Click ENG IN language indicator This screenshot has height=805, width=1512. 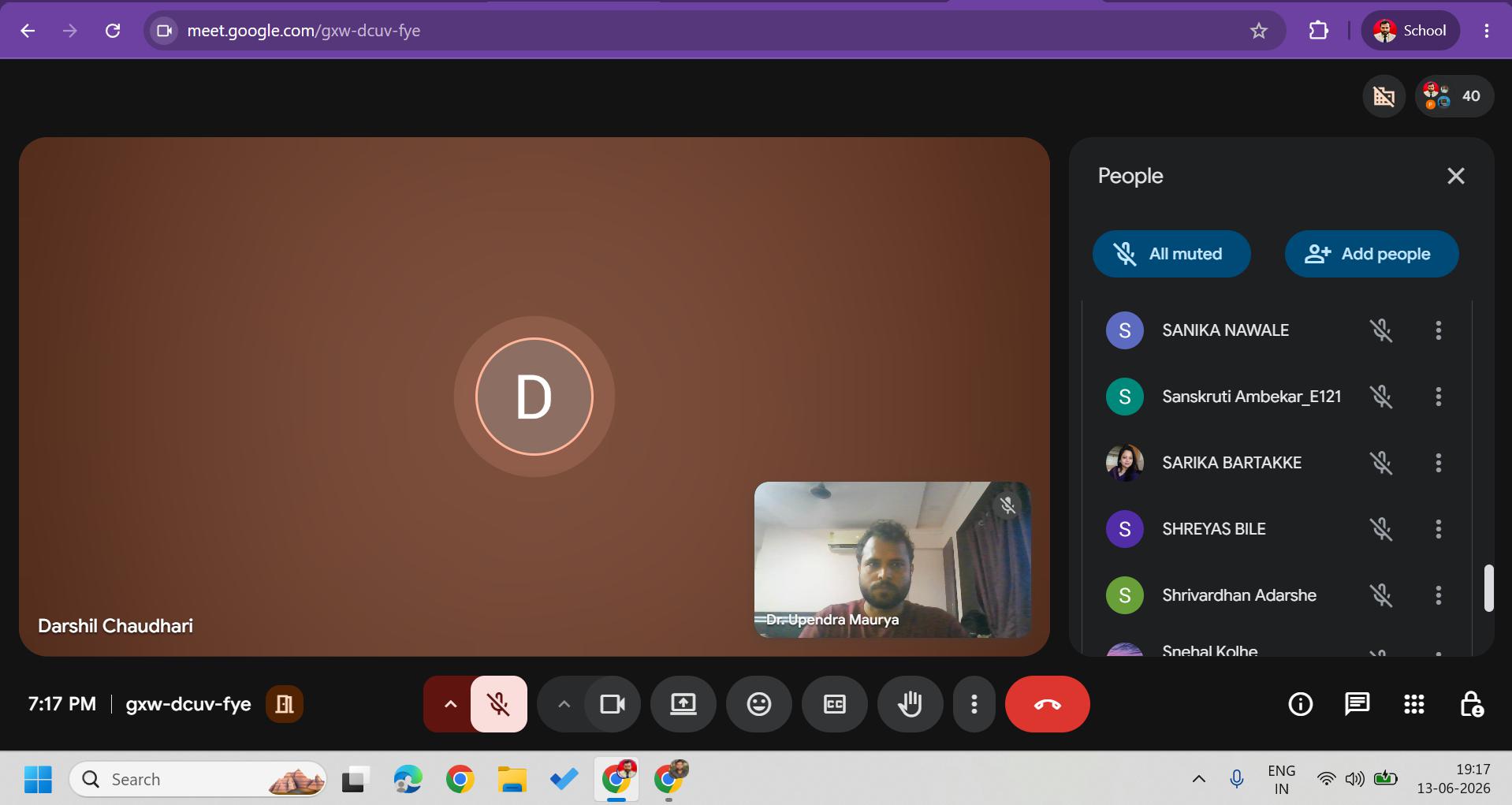[1281, 780]
